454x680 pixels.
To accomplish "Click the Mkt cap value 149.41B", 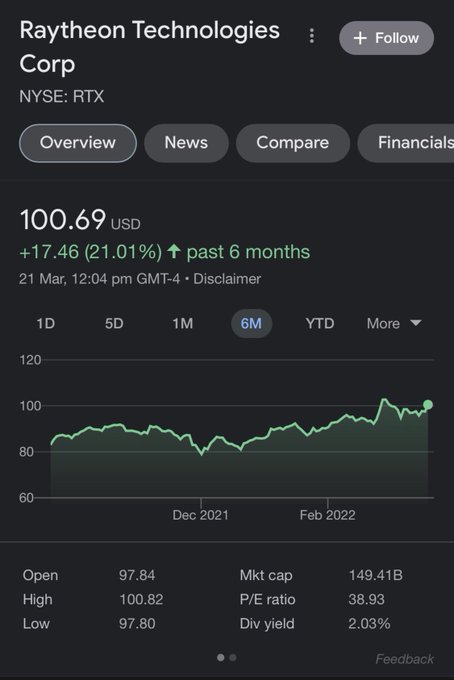I will click(x=376, y=575).
